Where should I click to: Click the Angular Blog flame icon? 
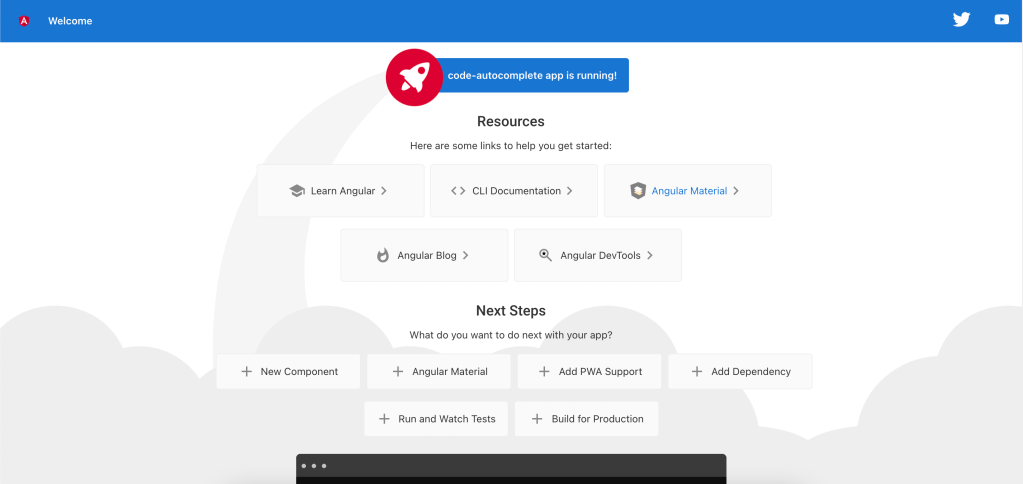point(383,255)
